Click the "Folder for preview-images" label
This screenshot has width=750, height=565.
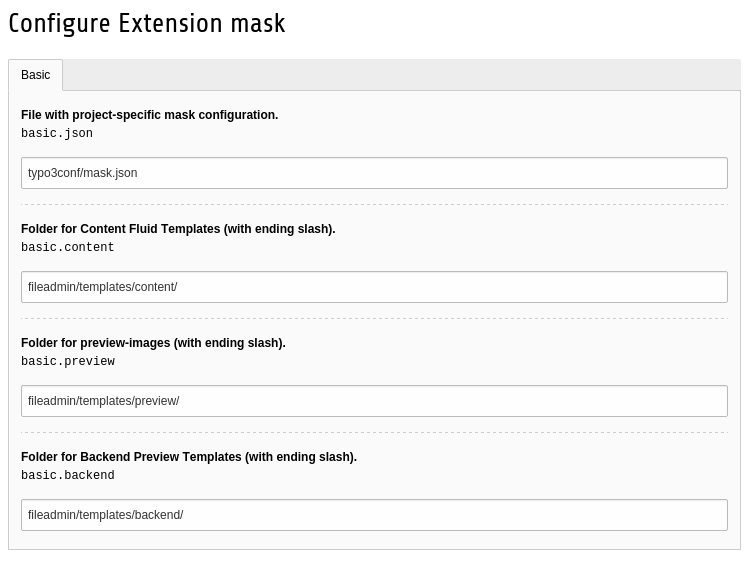[153, 343]
